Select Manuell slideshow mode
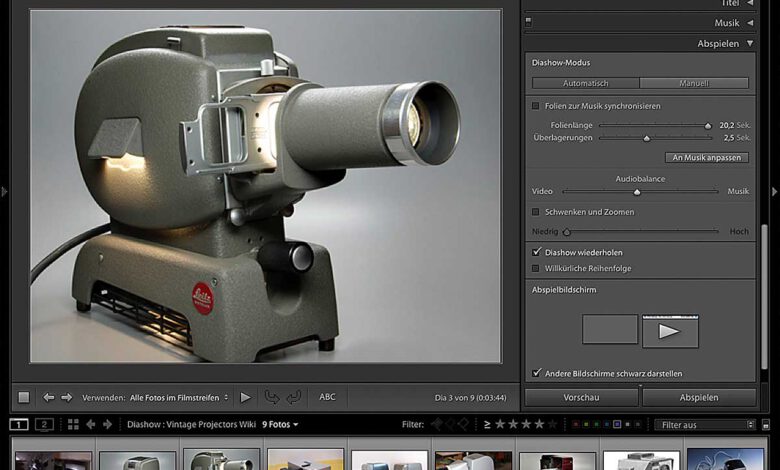The width and height of the screenshot is (780, 470). point(694,83)
